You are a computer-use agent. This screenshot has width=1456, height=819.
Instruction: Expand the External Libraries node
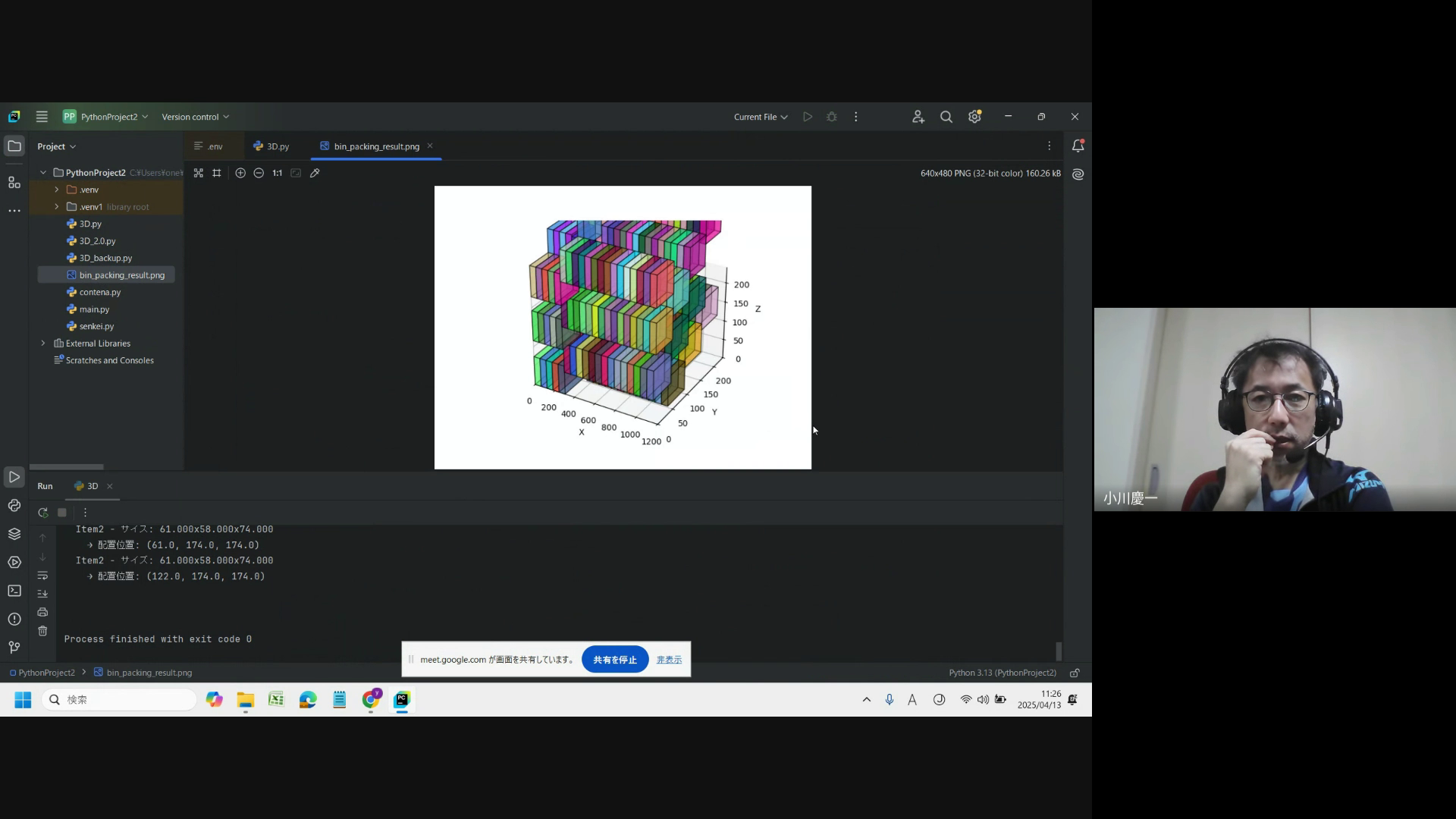(43, 344)
